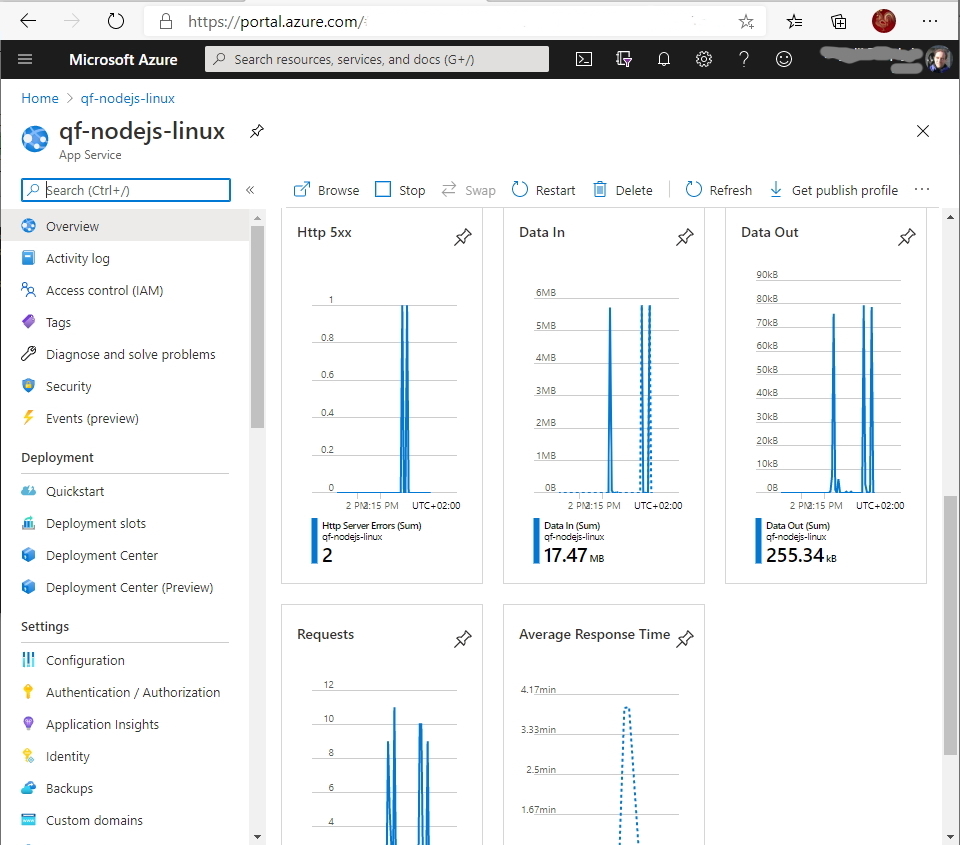Pin the Http 5xx chart to dashboard
This screenshot has height=845, width=960.
(x=462, y=237)
